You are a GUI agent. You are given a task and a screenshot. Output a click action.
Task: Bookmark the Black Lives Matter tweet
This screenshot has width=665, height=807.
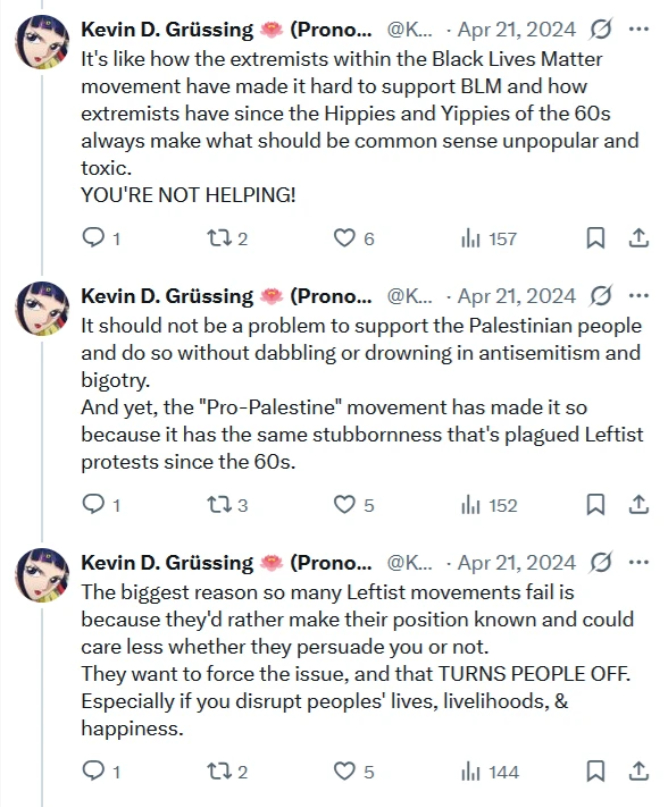coord(594,238)
